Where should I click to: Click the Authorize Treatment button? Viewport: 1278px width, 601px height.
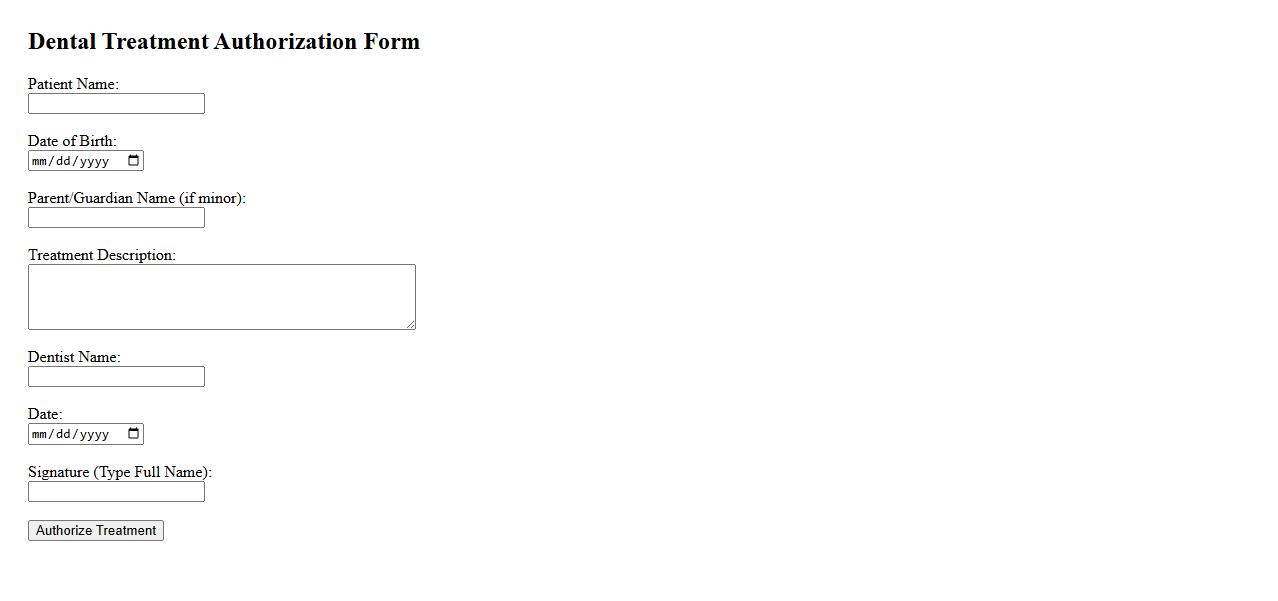(96, 531)
